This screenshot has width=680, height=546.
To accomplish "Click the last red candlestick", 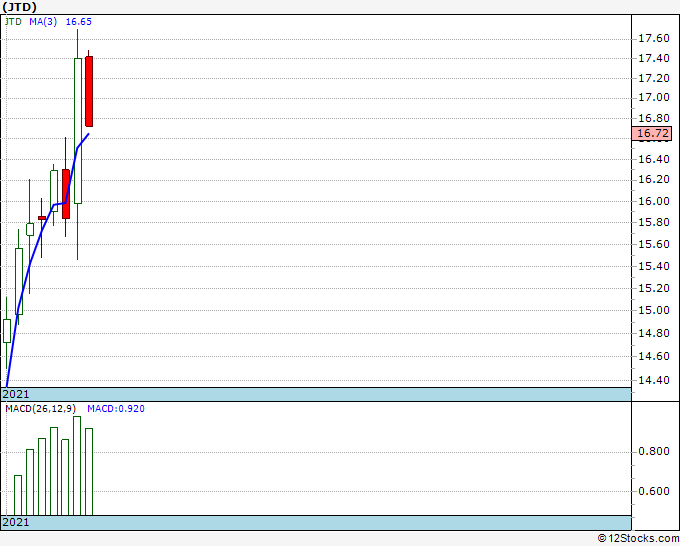I will click(x=89, y=91).
